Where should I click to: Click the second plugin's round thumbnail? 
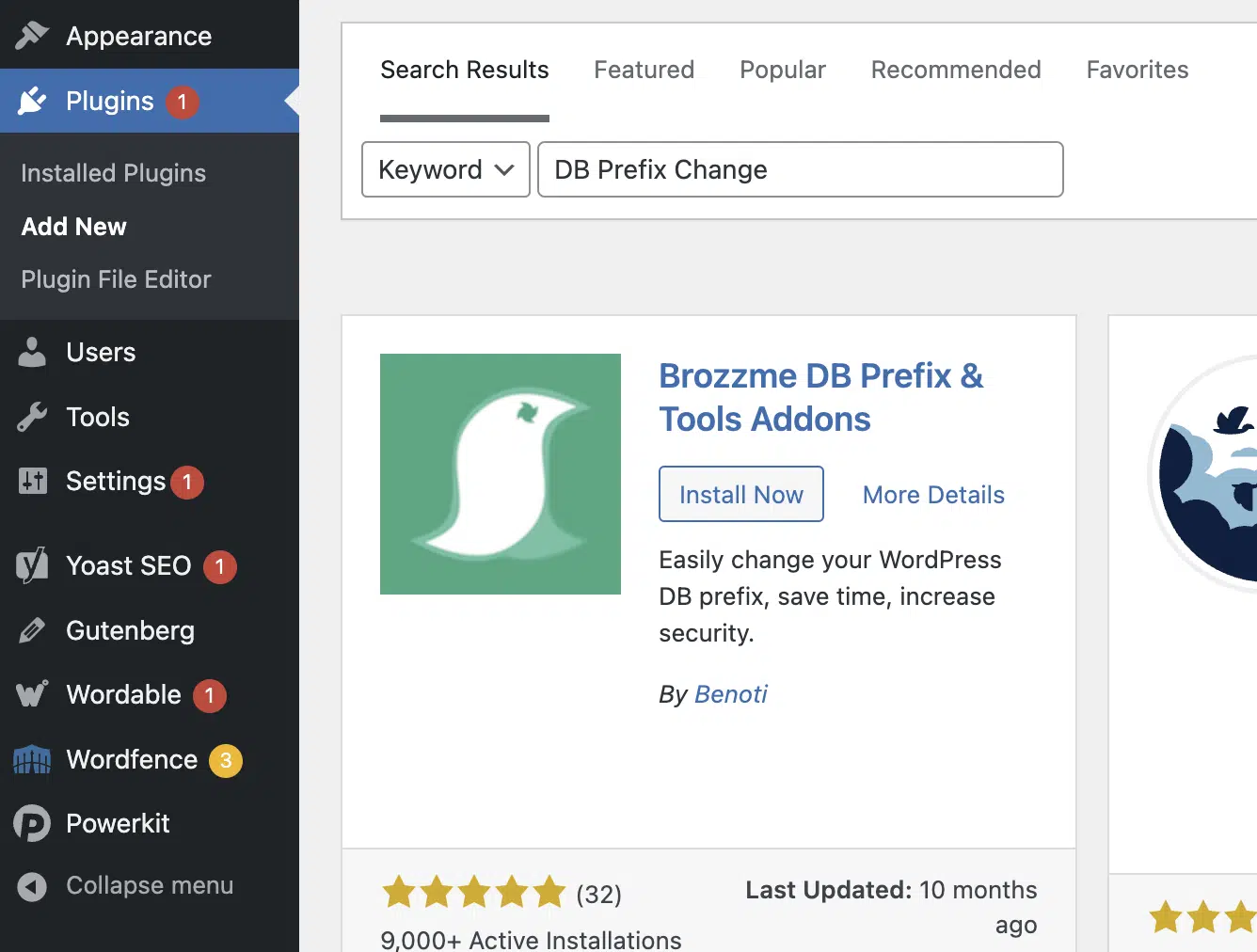click(1203, 474)
